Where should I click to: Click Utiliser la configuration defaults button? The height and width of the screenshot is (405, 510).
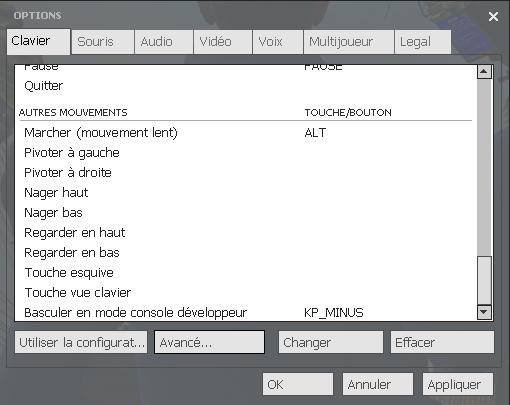81,342
